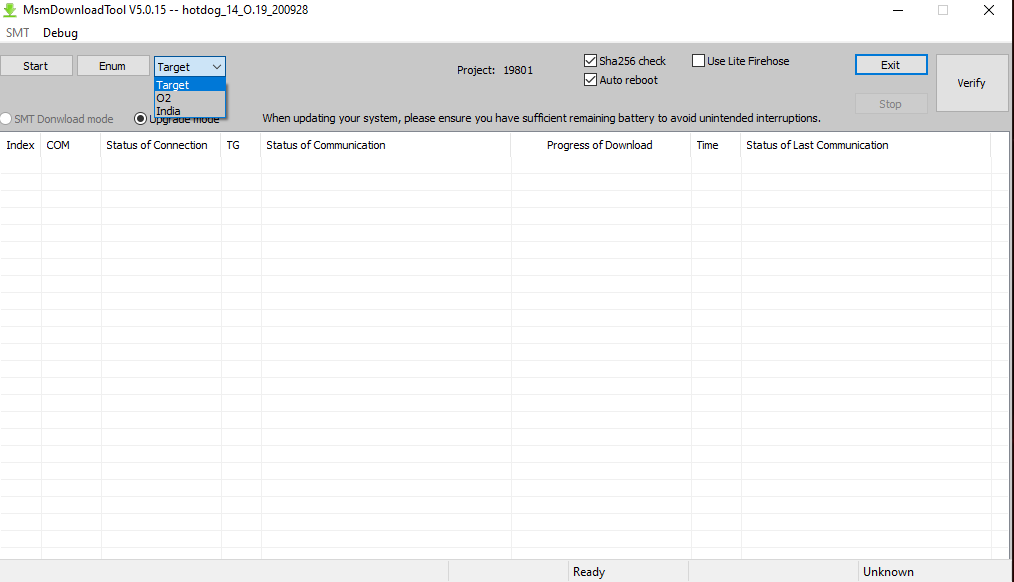Open the SMT menu
The image size is (1014, 582).
(17, 33)
